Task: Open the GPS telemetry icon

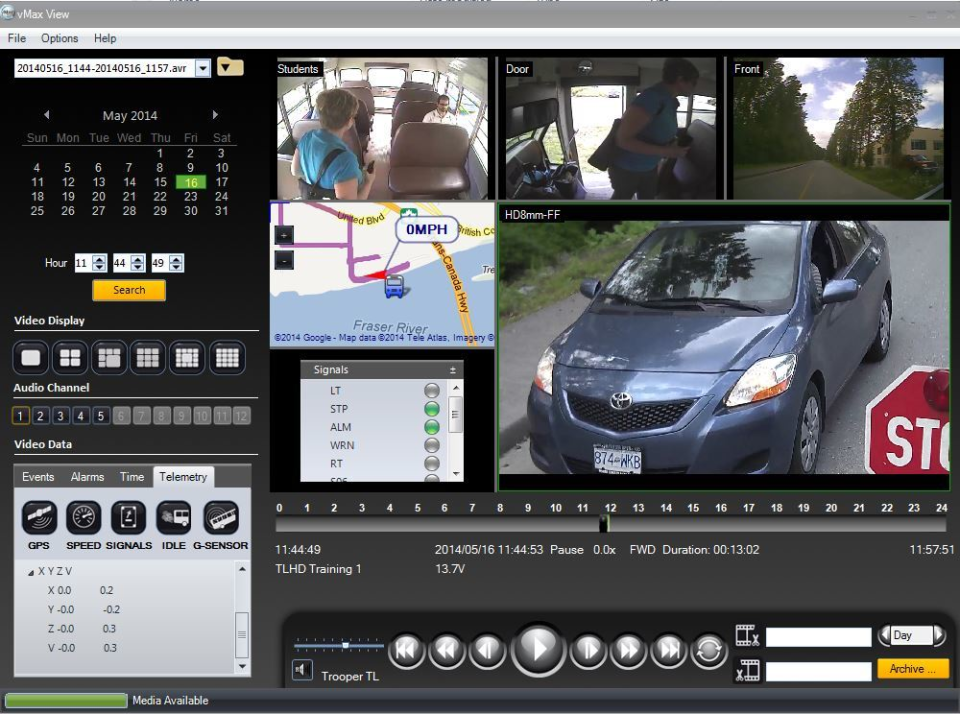Action: pos(38,518)
